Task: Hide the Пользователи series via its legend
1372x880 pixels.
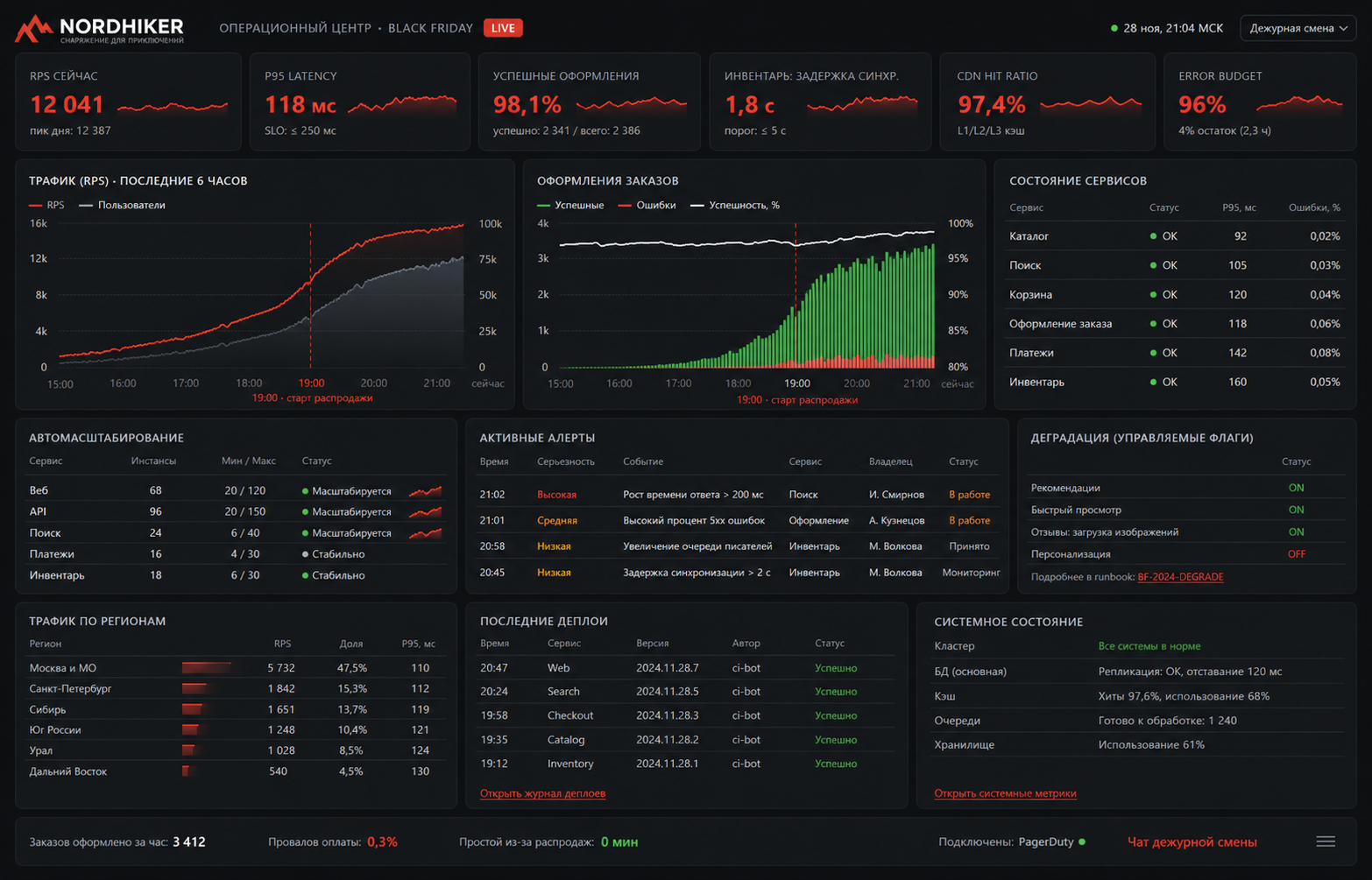Action: 122,205
